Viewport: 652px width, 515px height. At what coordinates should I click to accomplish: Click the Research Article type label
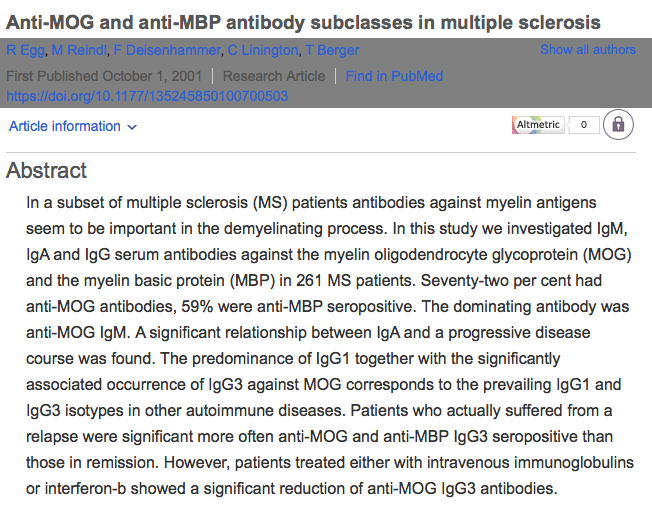(x=273, y=76)
